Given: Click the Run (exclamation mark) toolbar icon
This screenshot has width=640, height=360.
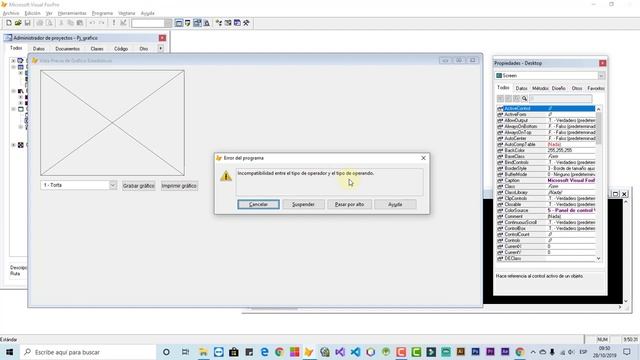Looking at the screenshot, I should 114,23.
